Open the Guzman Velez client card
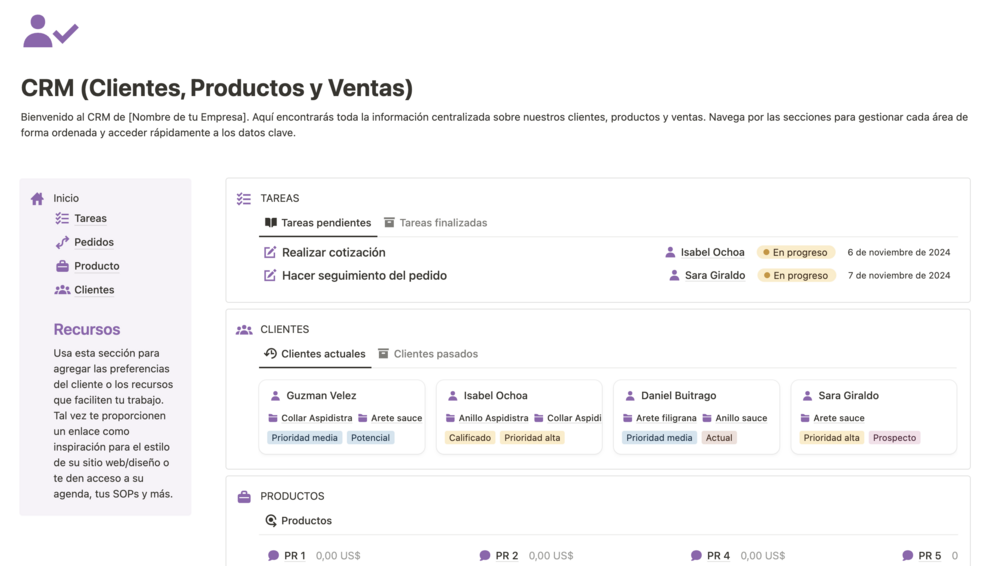 (321, 396)
